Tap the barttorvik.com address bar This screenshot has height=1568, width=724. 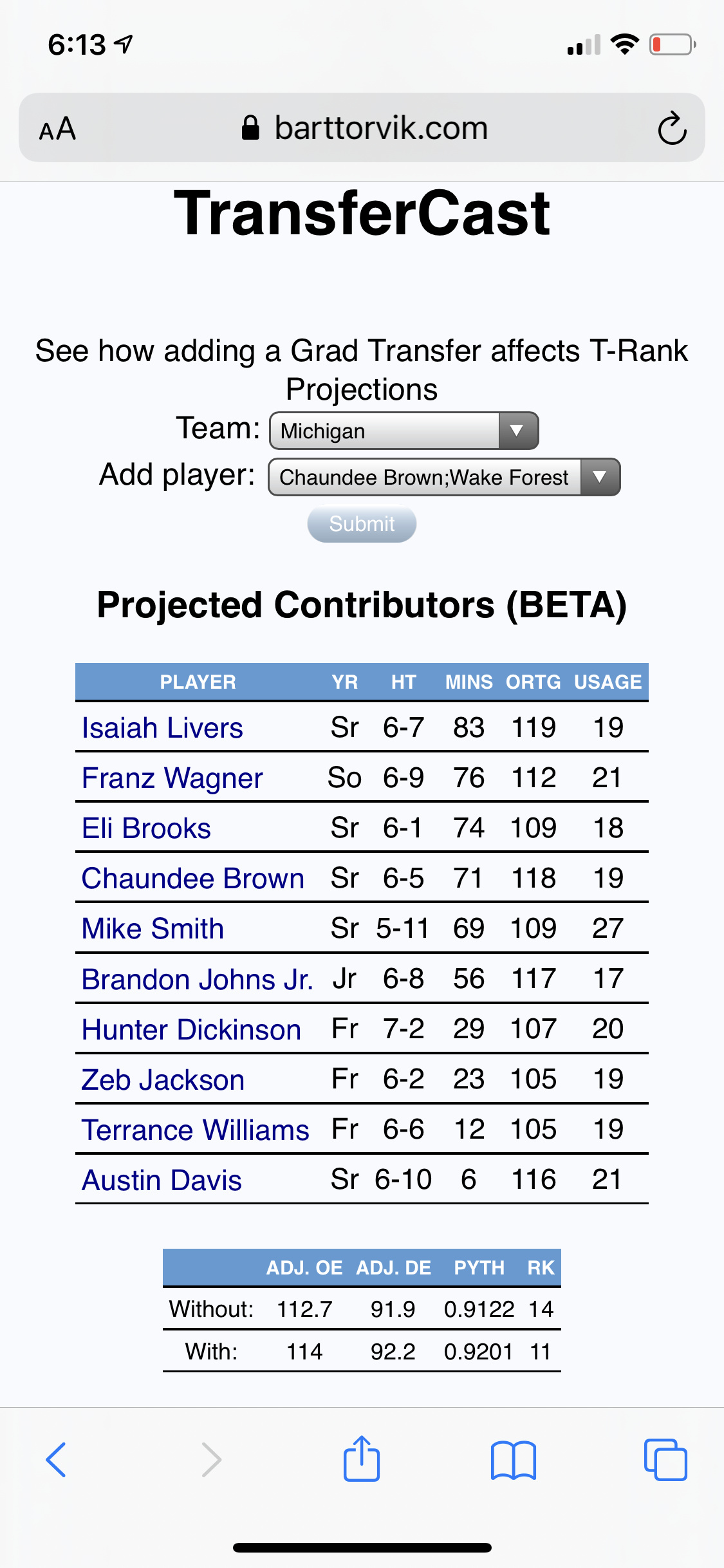pos(381,128)
